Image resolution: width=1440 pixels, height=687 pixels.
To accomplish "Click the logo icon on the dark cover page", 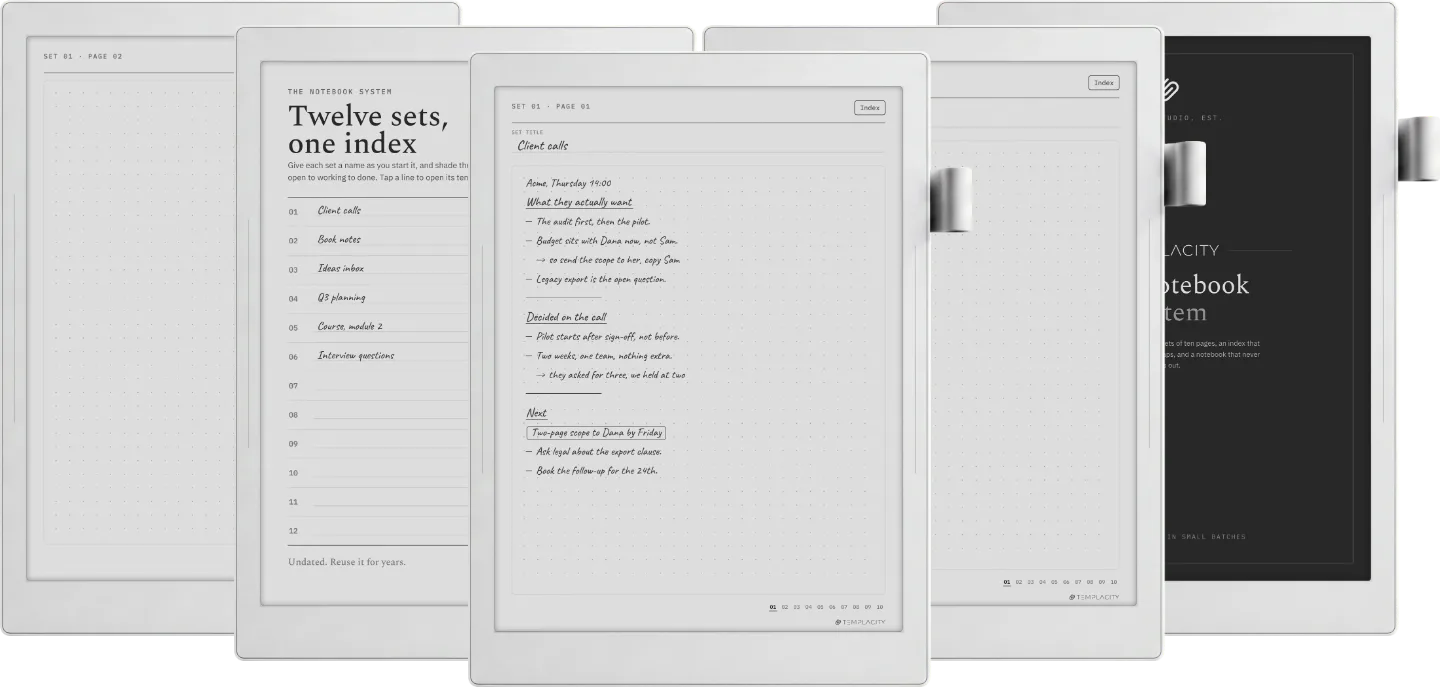I will tap(1172, 90).
